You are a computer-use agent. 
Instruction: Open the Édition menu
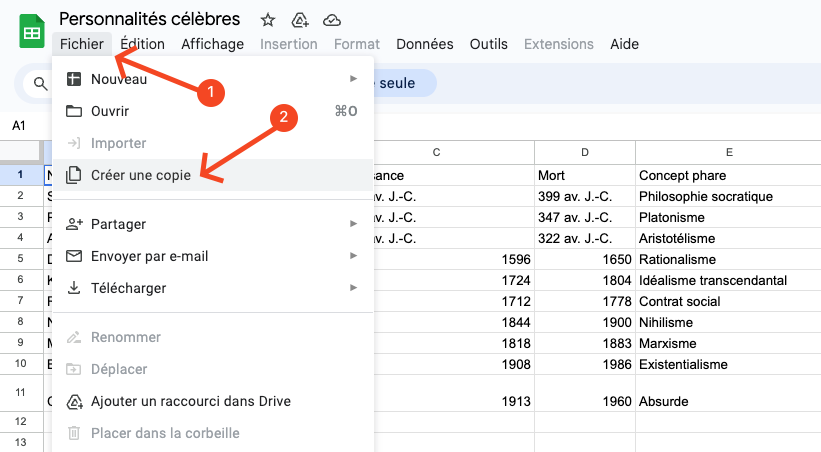point(142,44)
